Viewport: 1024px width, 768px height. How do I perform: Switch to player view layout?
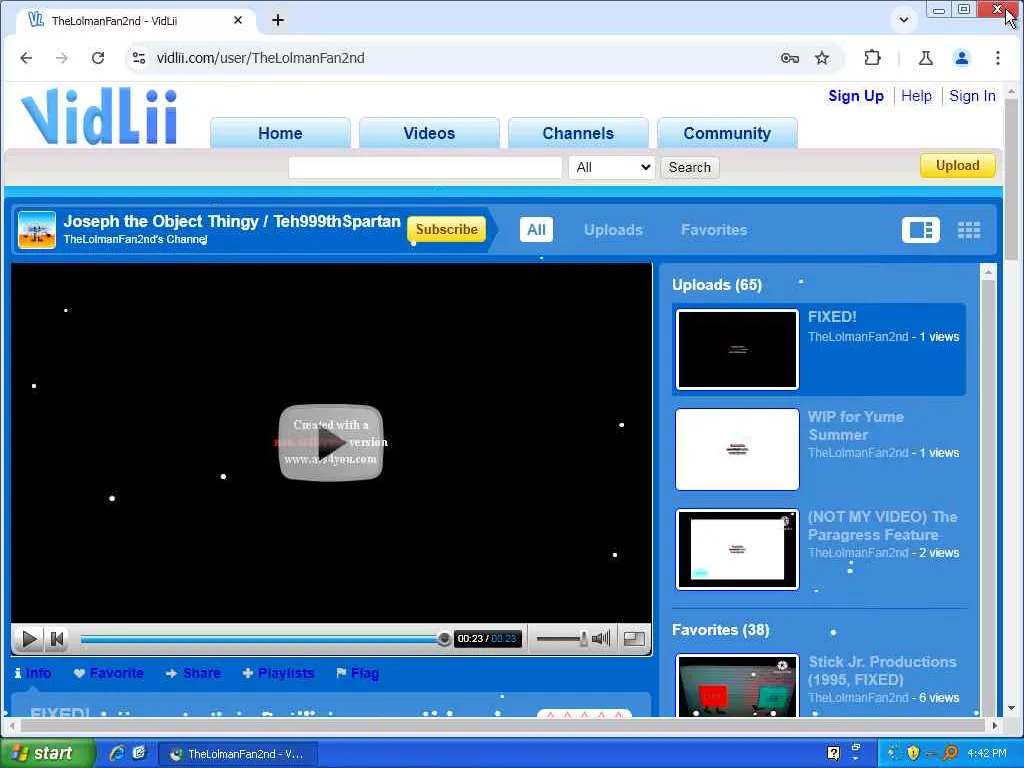coord(921,230)
